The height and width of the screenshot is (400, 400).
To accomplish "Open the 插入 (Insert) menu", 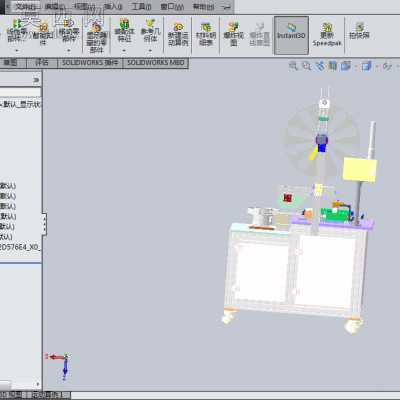I will (x=113, y=6).
